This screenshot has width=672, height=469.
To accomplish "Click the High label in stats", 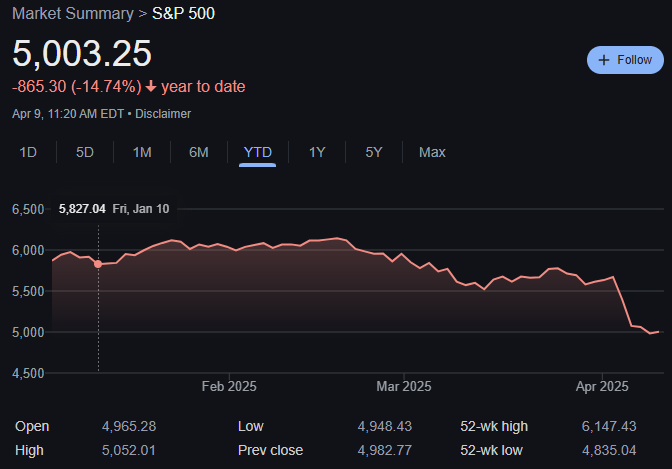I will [x=29, y=451].
